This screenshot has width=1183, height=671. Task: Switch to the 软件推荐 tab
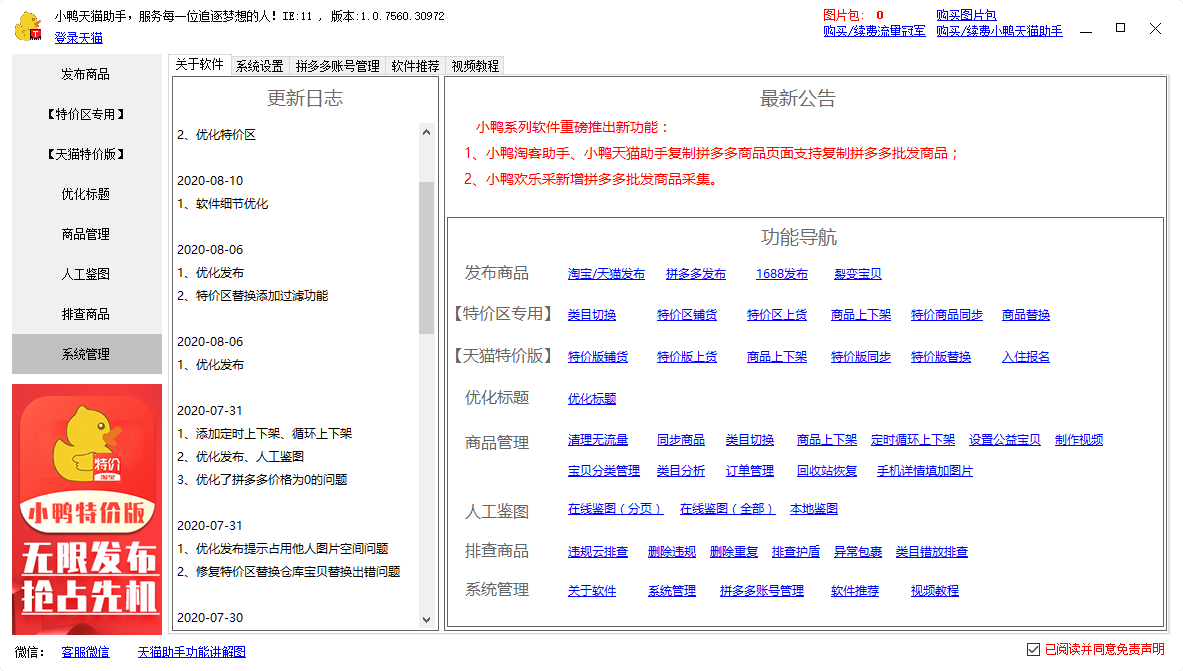[x=415, y=66]
